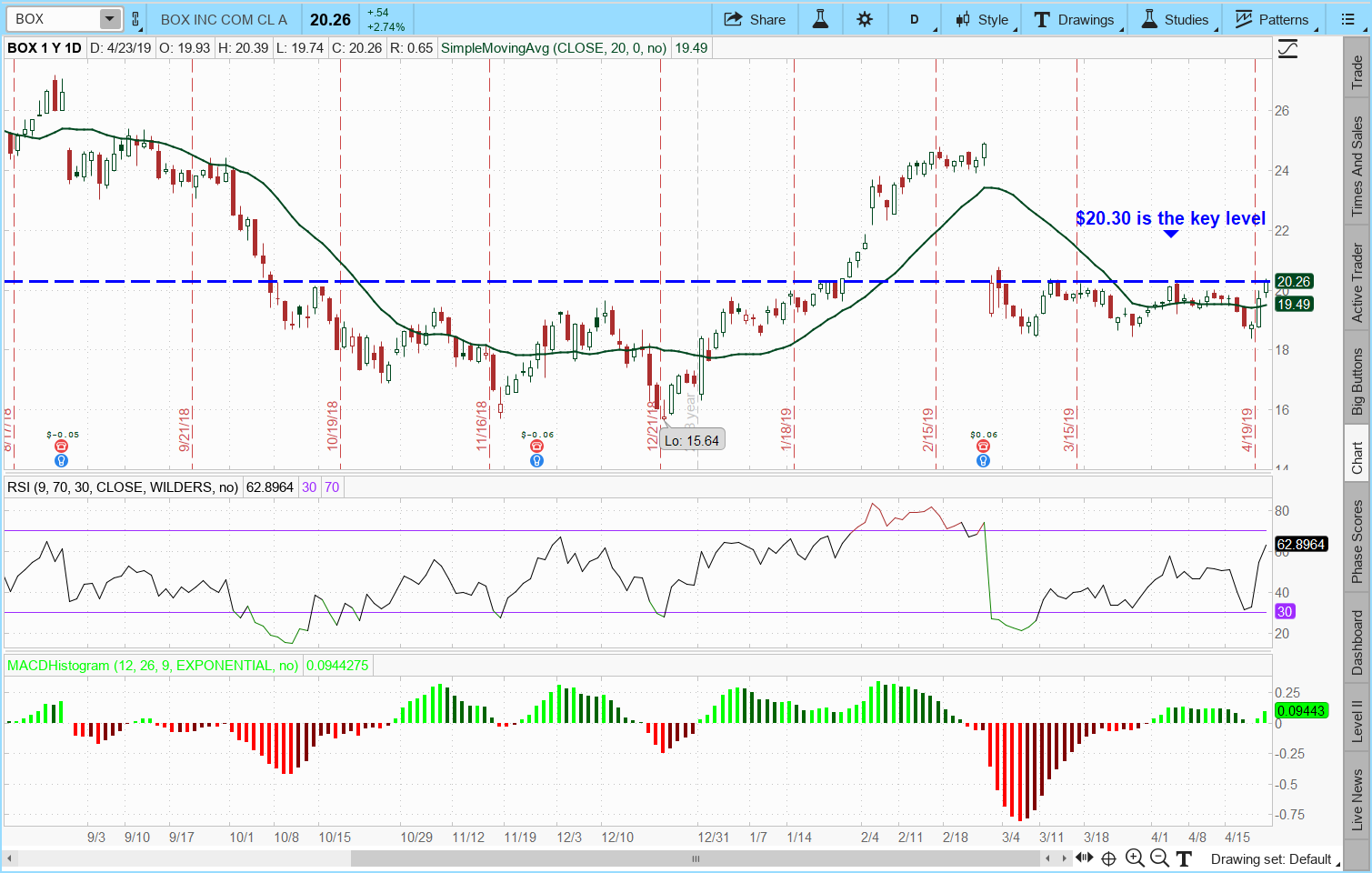Click the 10/19/18 expiration date marker
The height and width of the screenshot is (873, 1372).
coord(333,426)
